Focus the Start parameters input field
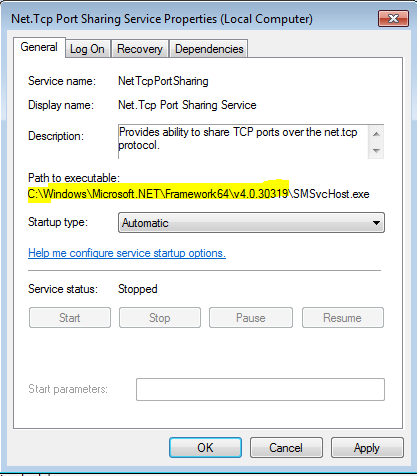Viewport: 417px width, 476px height. [x=260, y=389]
